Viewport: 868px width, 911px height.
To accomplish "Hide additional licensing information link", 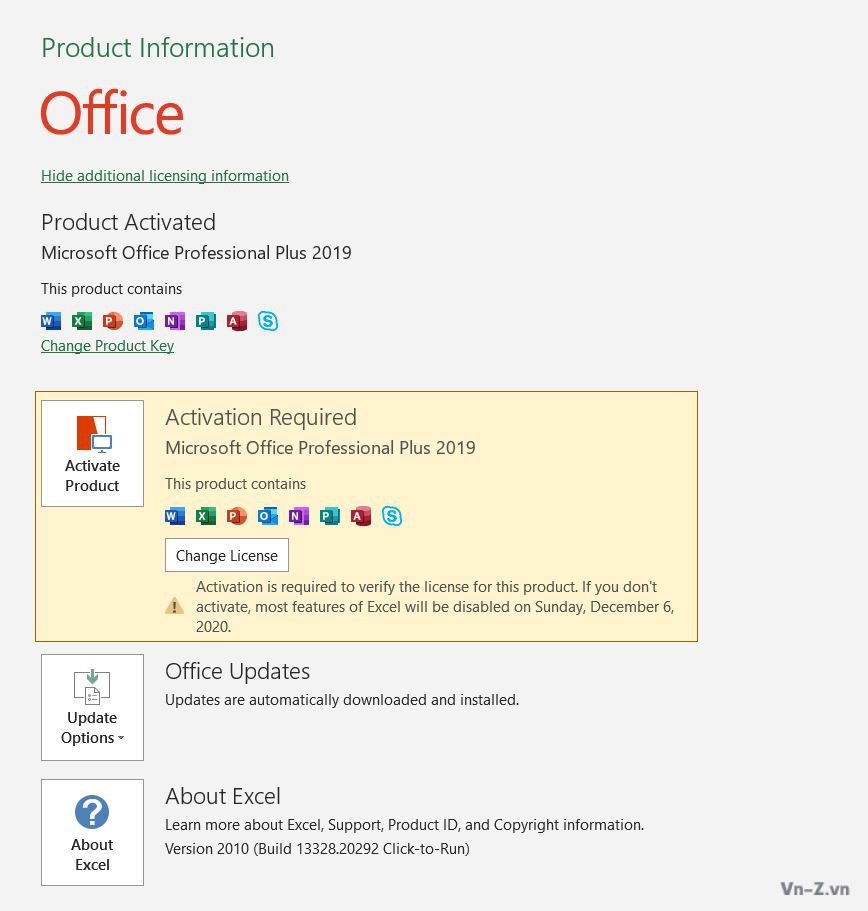I will 165,176.
